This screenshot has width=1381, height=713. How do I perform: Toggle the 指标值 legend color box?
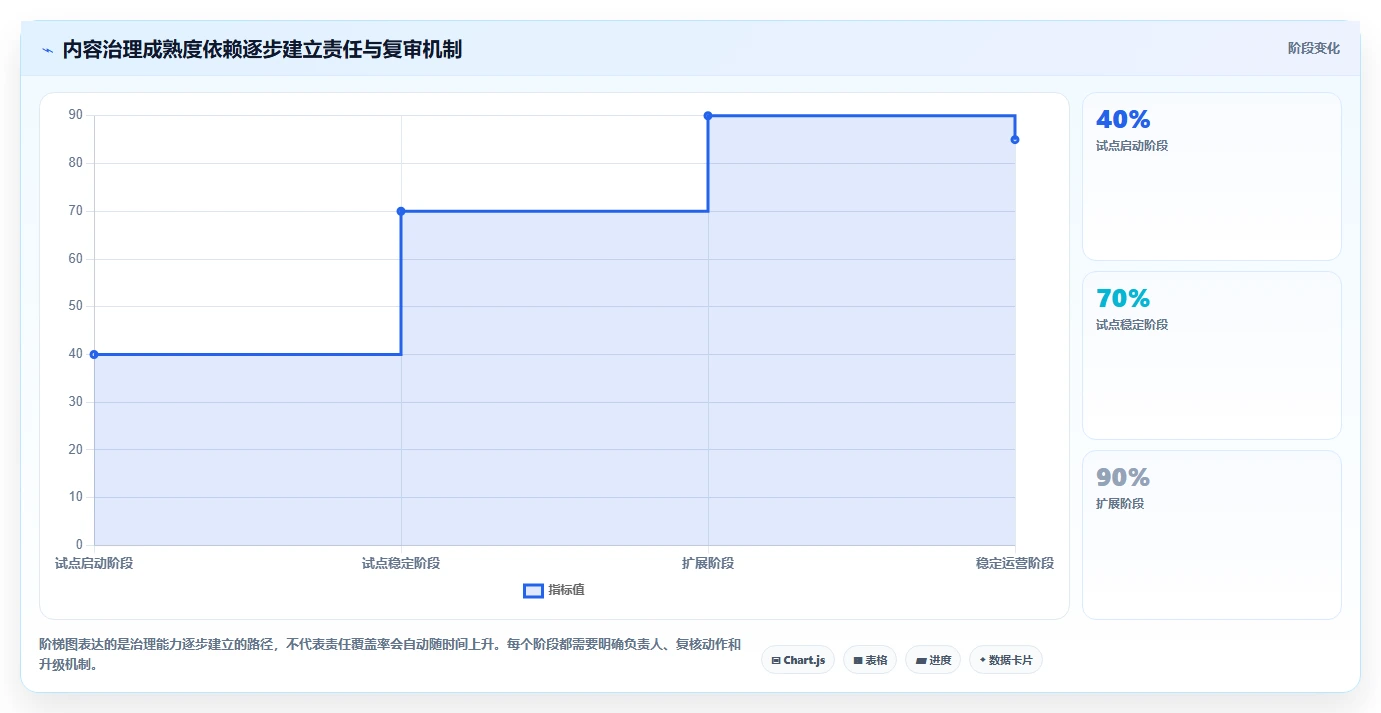pos(533,590)
